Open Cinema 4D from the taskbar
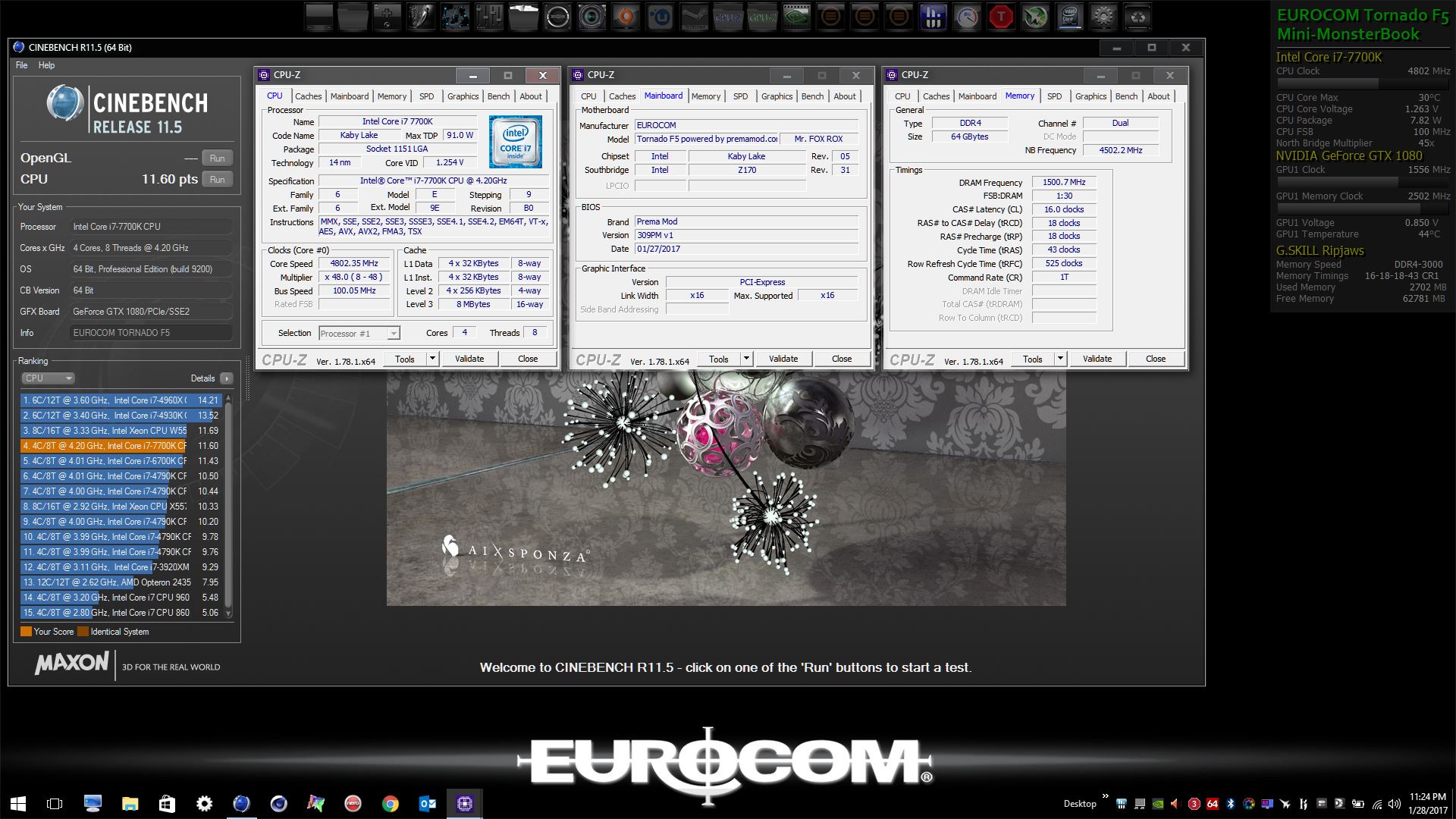 [x=278, y=804]
